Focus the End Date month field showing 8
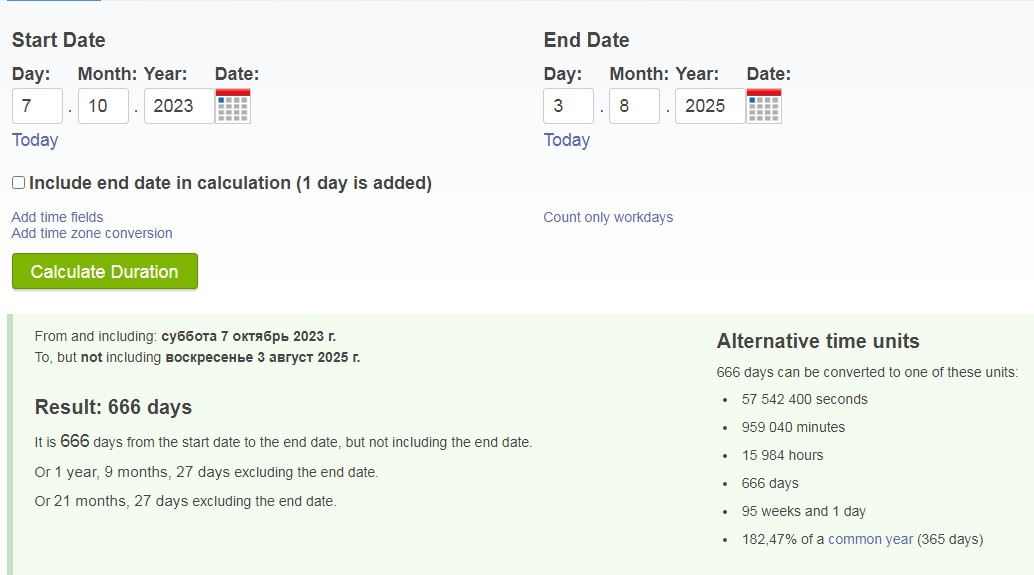Image resolution: width=1034 pixels, height=575 pixels. coord(634,106)
